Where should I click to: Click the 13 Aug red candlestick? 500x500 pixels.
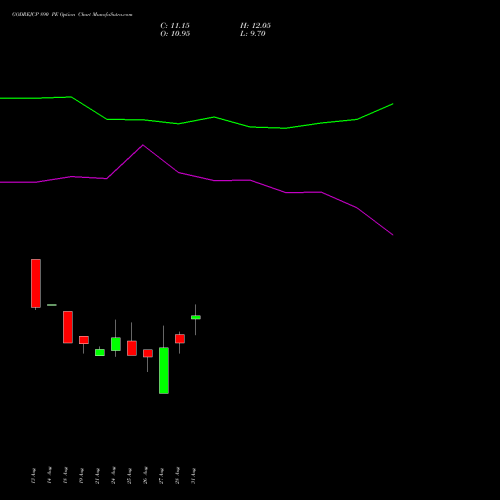pyautogui.click(x=36, y=283)
